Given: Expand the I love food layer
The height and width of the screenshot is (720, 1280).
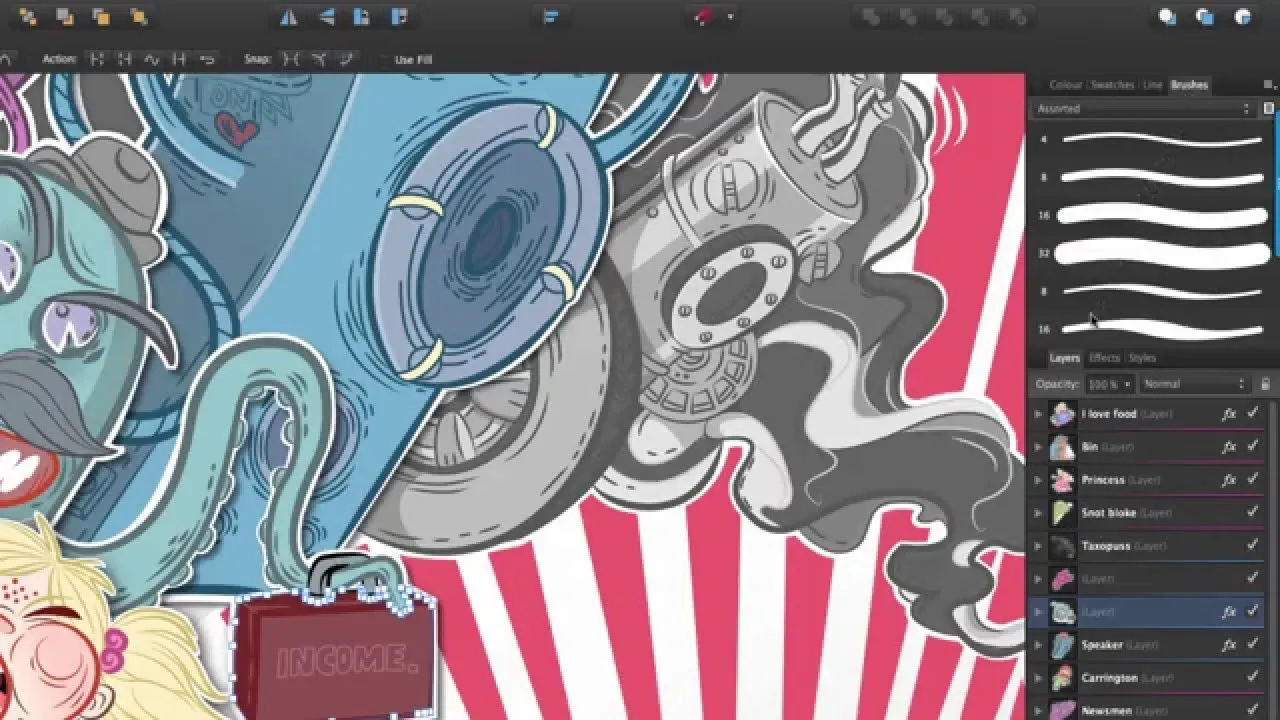Looking at the screenshot, I should coord(1038,413).
